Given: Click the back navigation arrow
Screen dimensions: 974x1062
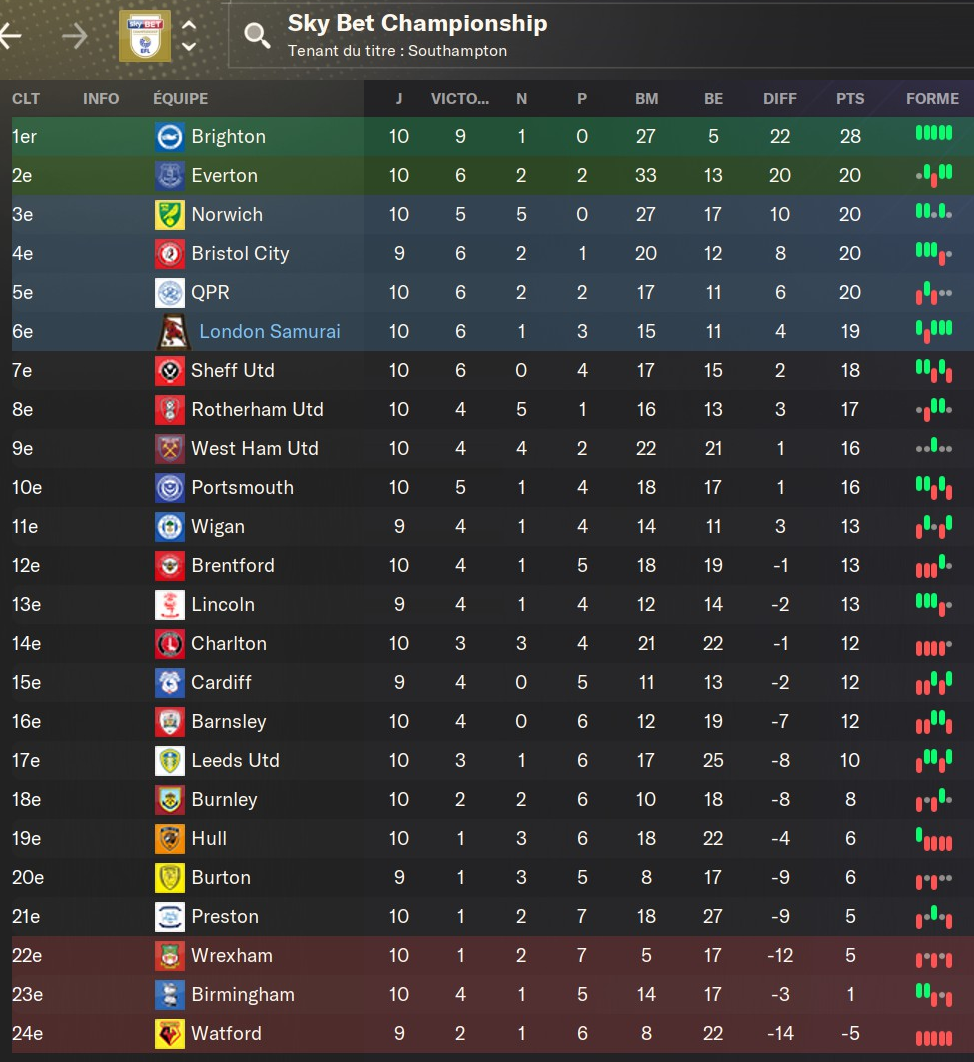Looking at the screenshot, I should tap(11, 37).
